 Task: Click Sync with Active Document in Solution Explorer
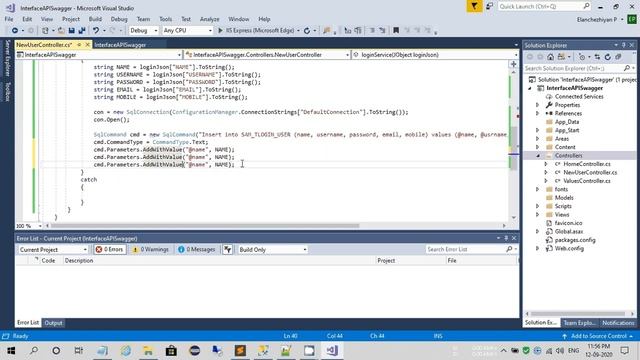(x=597, y=57)
